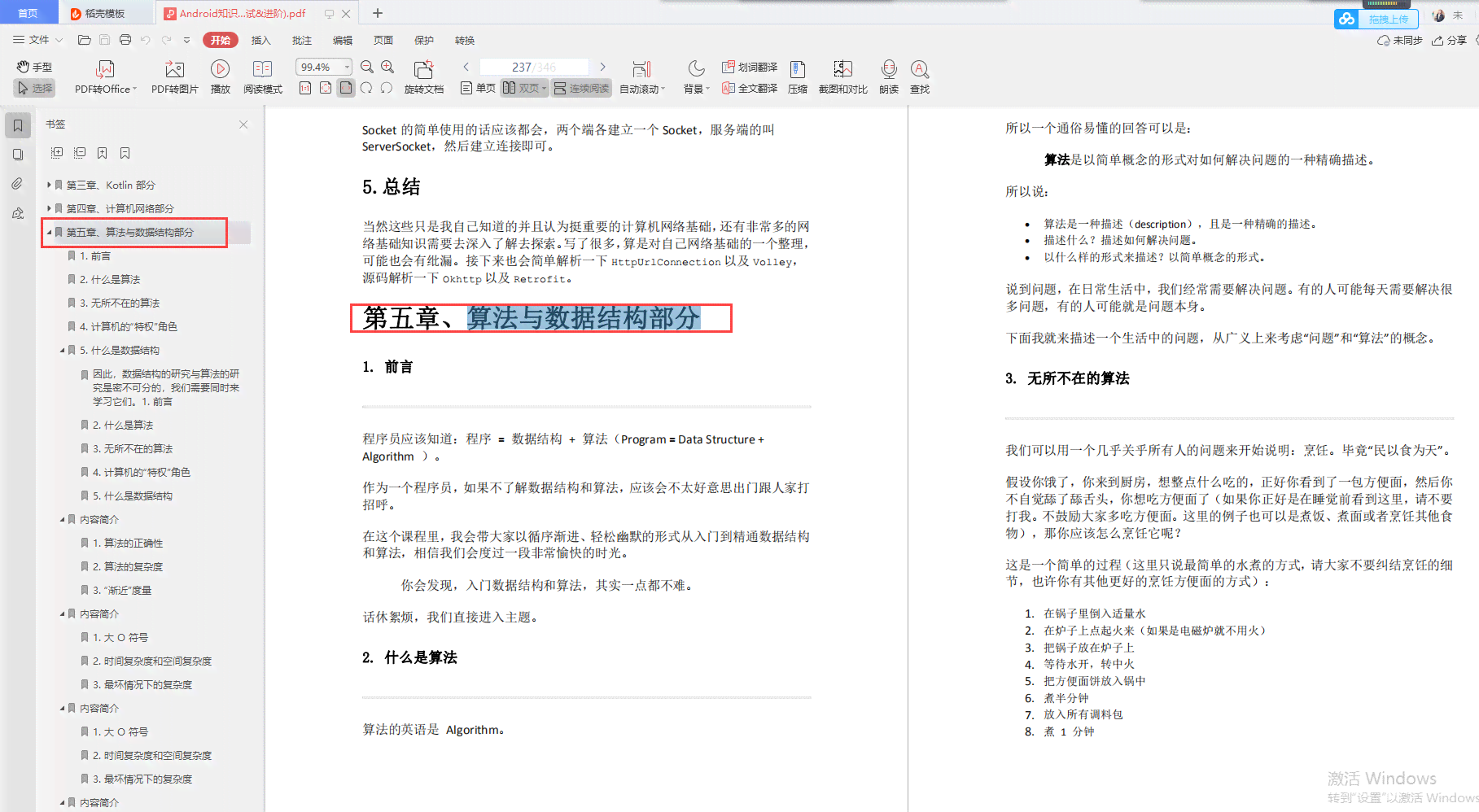This screenshot has height=812, width=1479.
Task: Start 朗读 read aloud
Action: pyautogui.click(x=889, y=77)
